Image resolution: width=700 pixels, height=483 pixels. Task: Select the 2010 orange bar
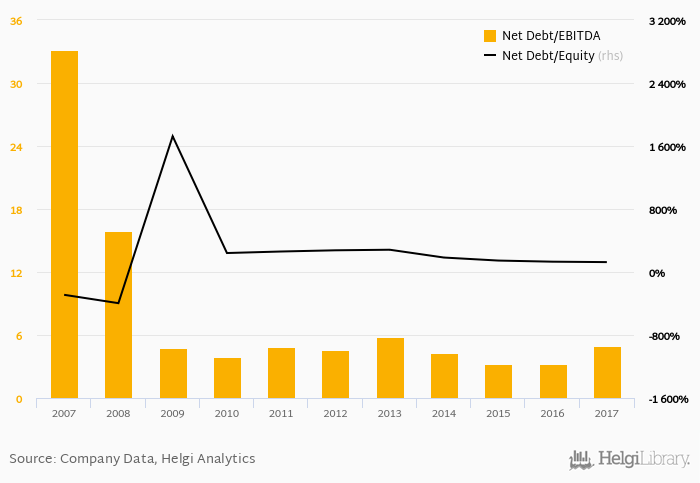click(x=227, y=378)
